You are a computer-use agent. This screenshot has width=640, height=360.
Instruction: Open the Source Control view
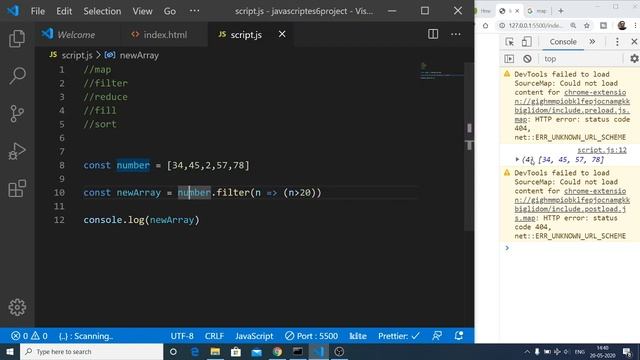(17, 113)
